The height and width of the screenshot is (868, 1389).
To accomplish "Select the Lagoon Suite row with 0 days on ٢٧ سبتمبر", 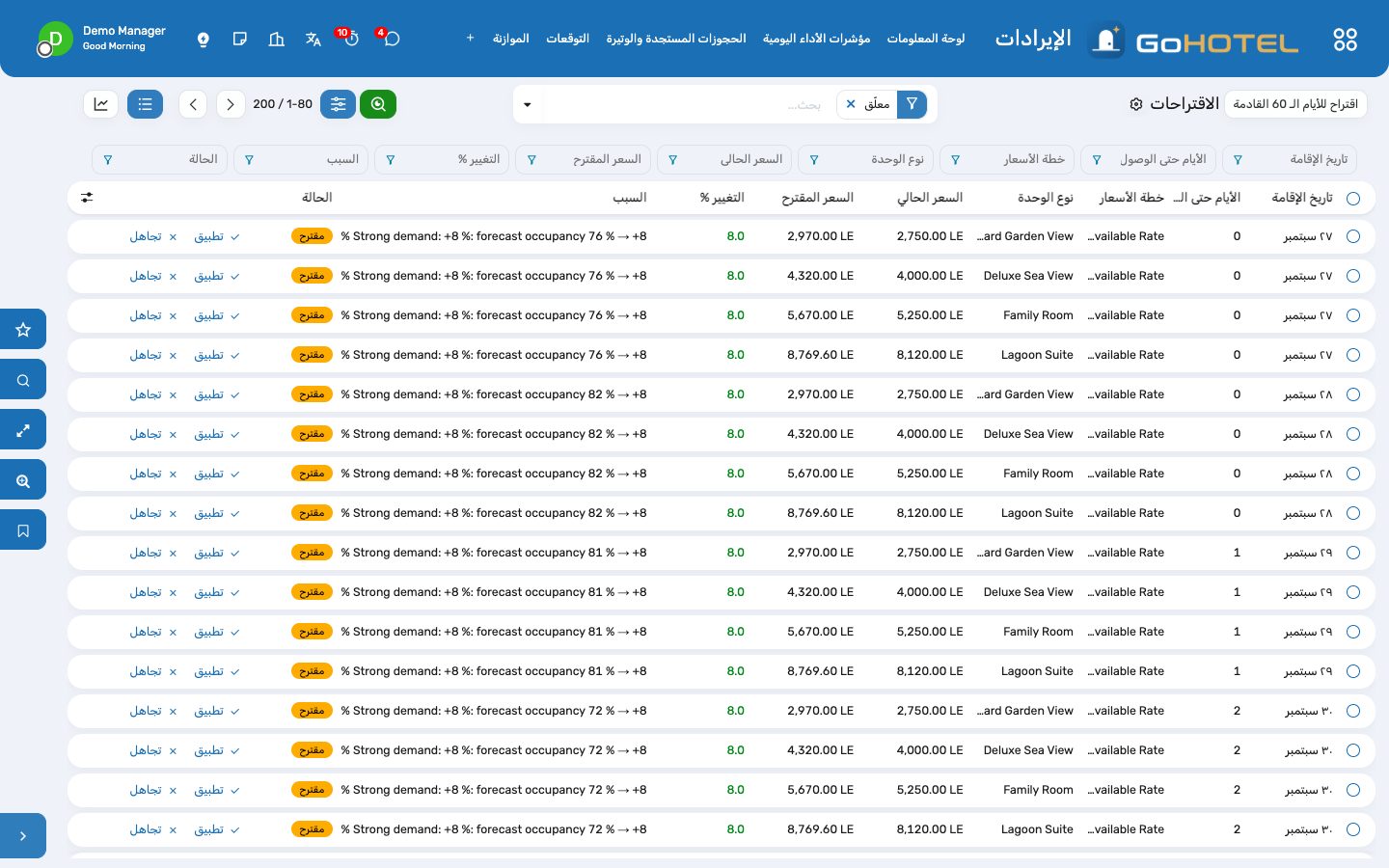I will click(1353, 355).
